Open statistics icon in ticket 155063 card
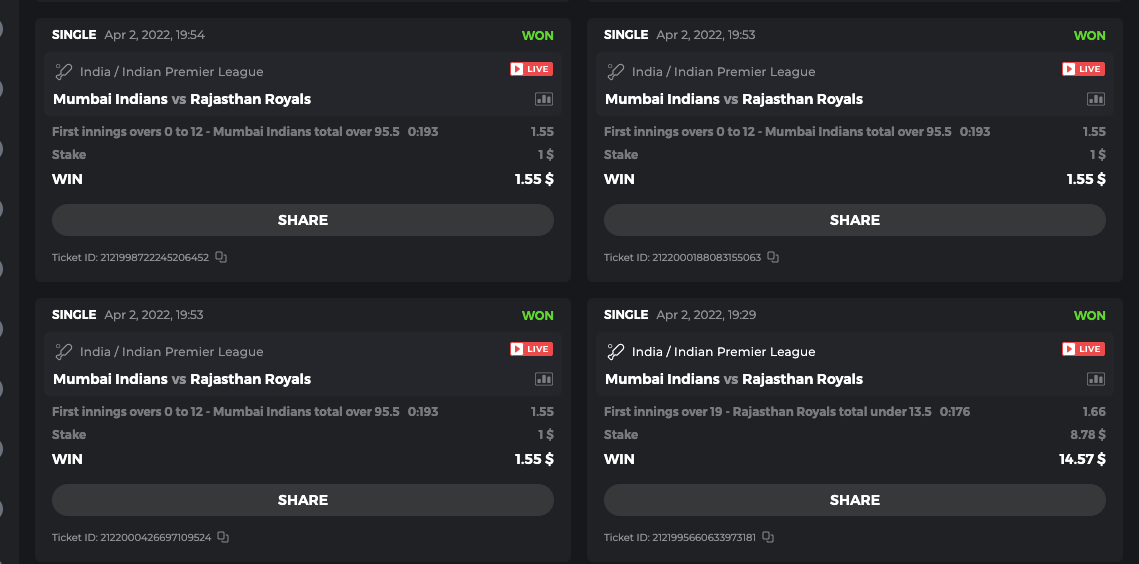The height and width of the screenshot is (564, 1139). click(x=1096, y=99)
